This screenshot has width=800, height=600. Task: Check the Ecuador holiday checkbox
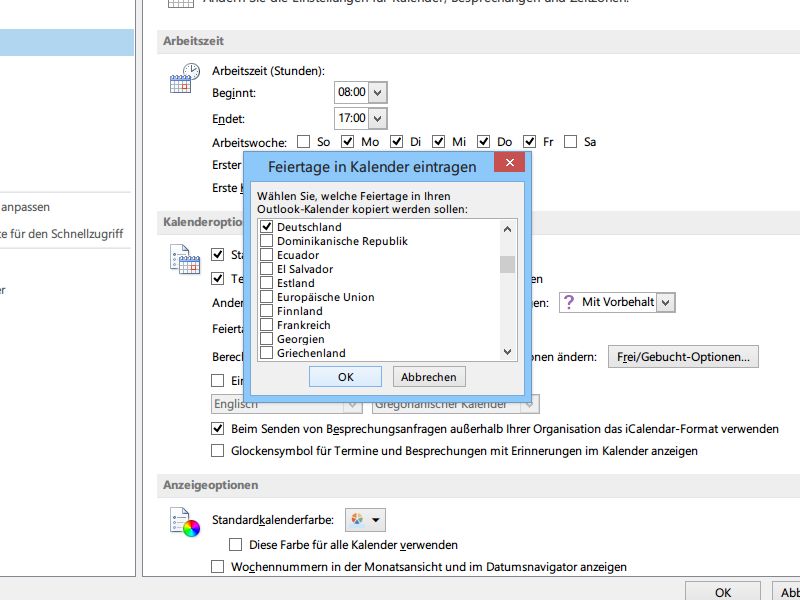[x=266, y=255]
